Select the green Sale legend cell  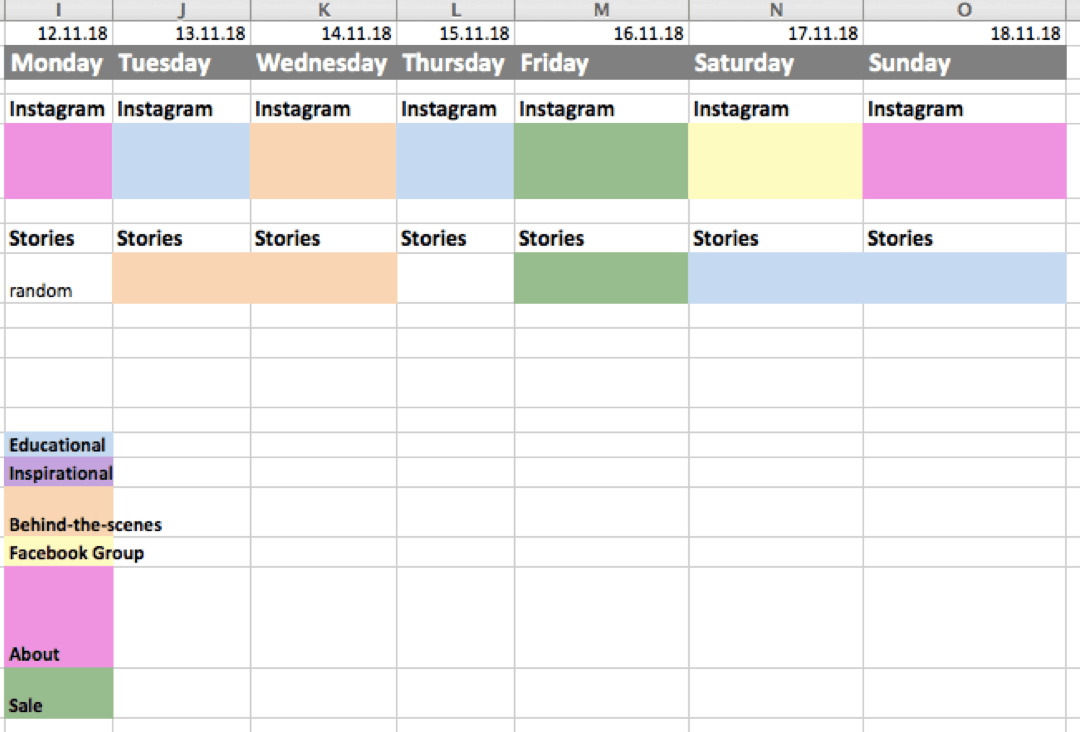pyautogui.click(x=59, y=693)
